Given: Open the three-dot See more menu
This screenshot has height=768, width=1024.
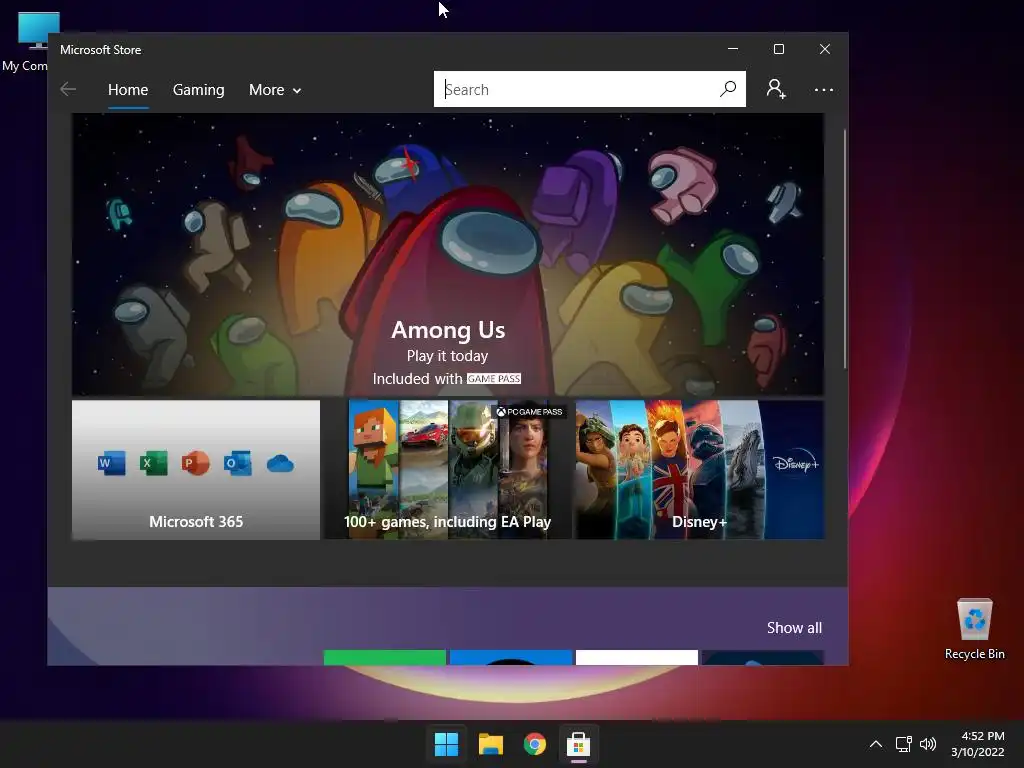Looking at the screenshot, I should (824, 90).
